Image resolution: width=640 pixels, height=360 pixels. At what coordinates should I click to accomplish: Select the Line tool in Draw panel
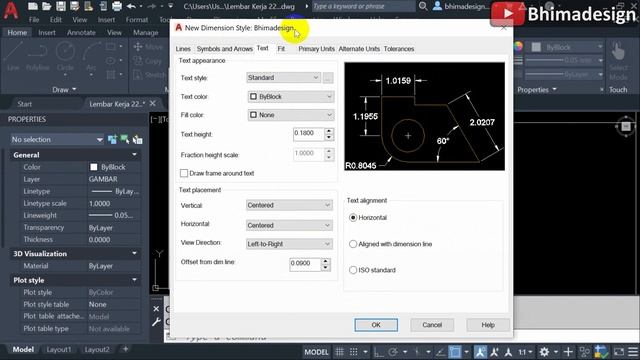point(13,56)
